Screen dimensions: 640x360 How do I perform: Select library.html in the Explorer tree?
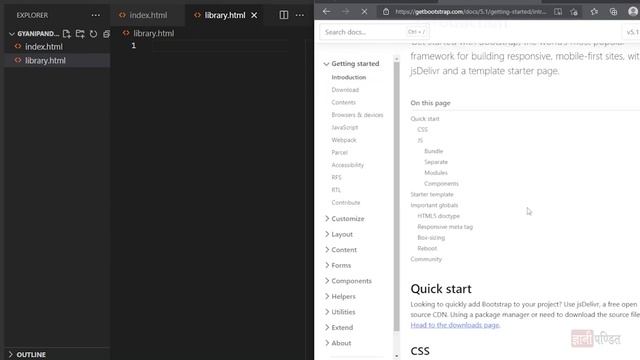(x=45, y=60)
